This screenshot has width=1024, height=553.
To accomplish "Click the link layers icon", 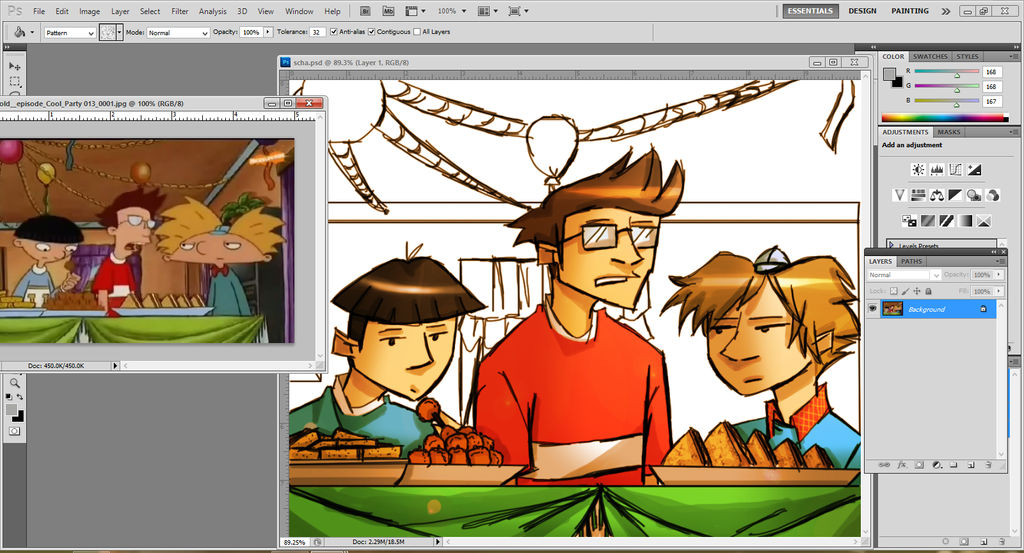I will [884, 465].
